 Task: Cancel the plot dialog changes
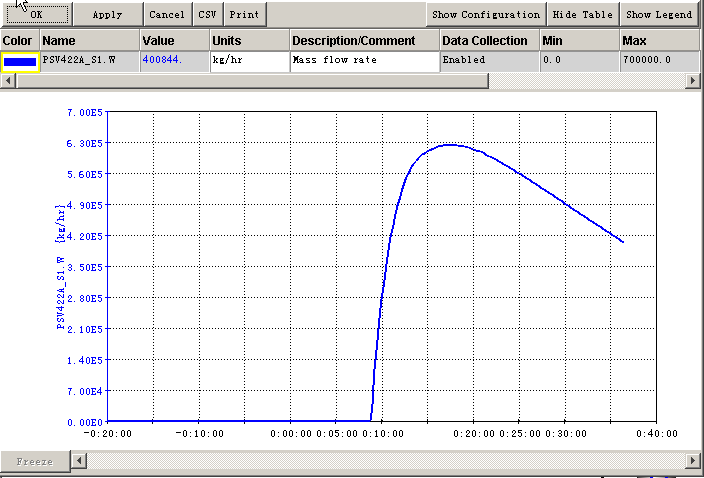click(167, 15)
